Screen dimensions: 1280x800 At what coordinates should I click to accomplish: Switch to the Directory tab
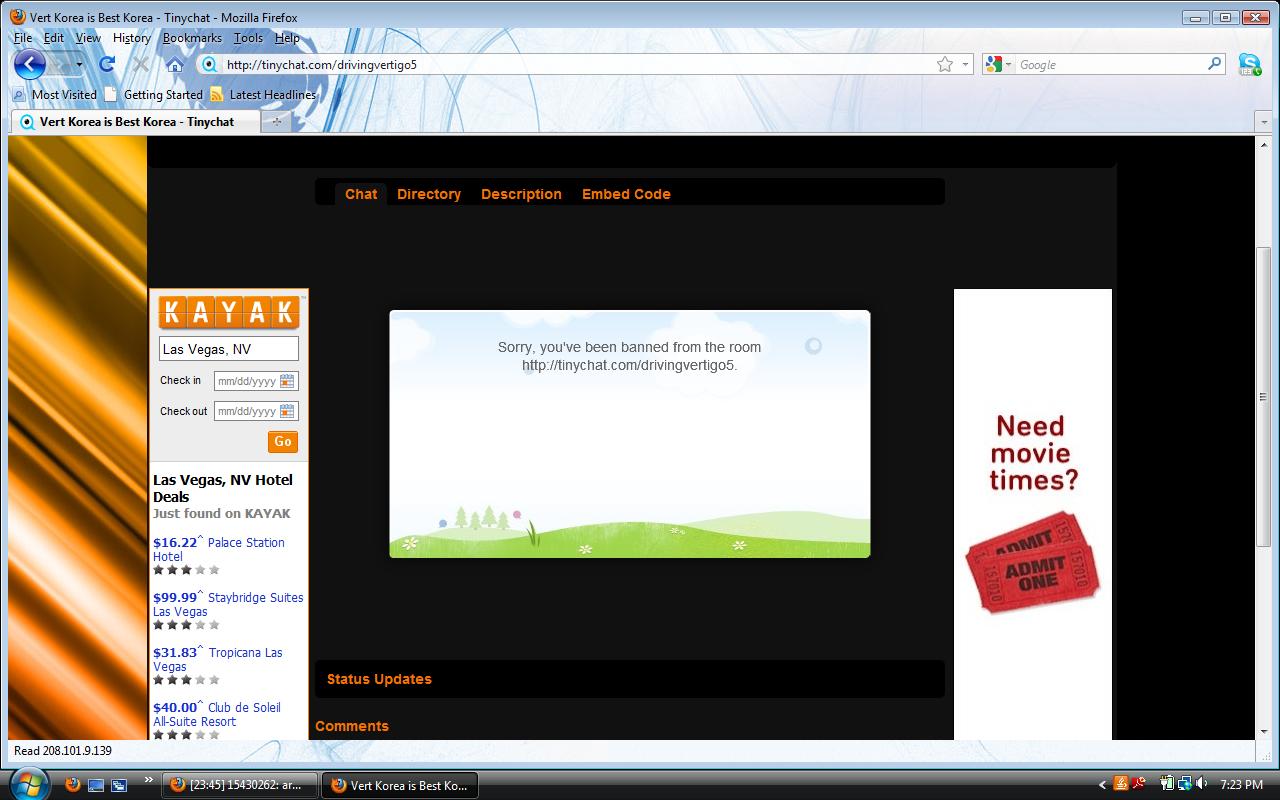point(428,194)
